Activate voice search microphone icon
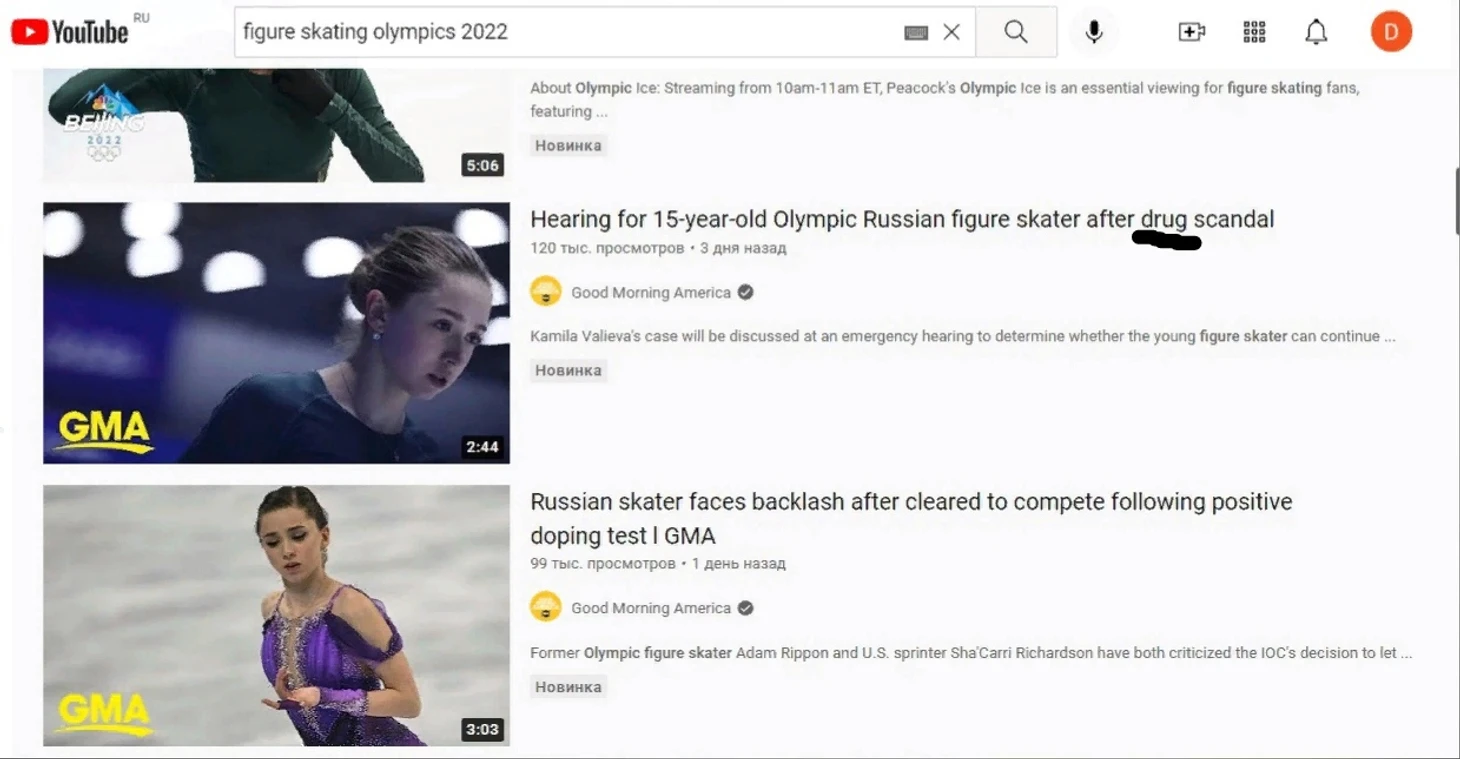This screenshot has height=759, width=1460. (x=1094, y=32)
